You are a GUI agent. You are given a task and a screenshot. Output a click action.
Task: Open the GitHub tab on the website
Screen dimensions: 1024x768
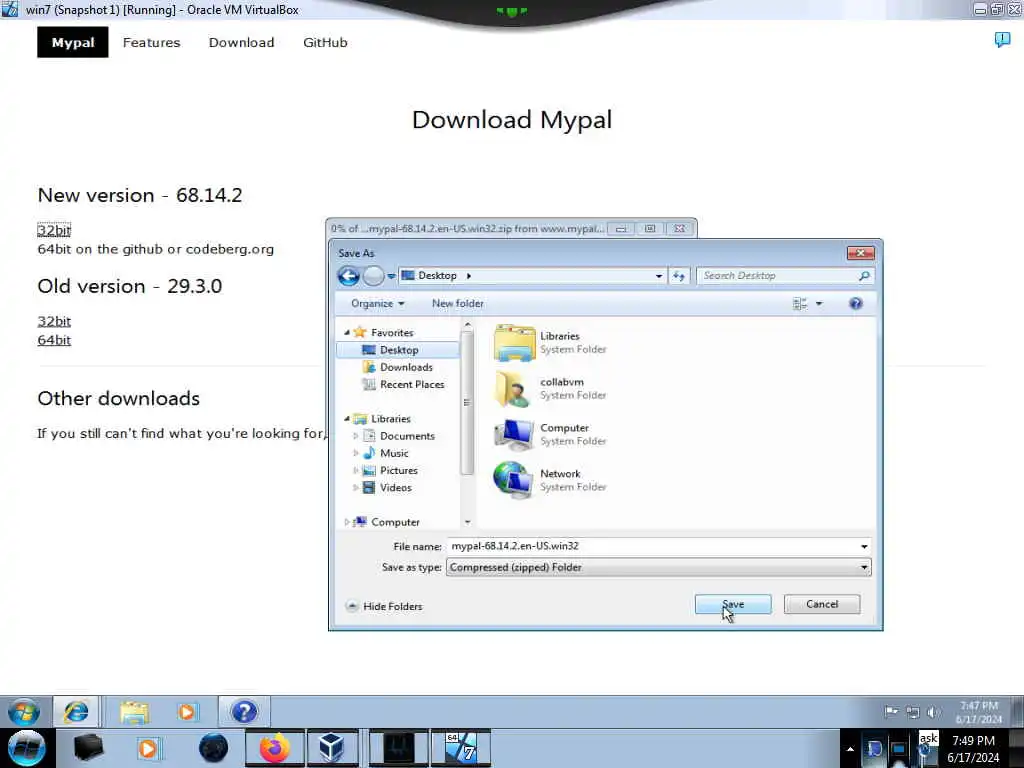[x=325, y=42]
